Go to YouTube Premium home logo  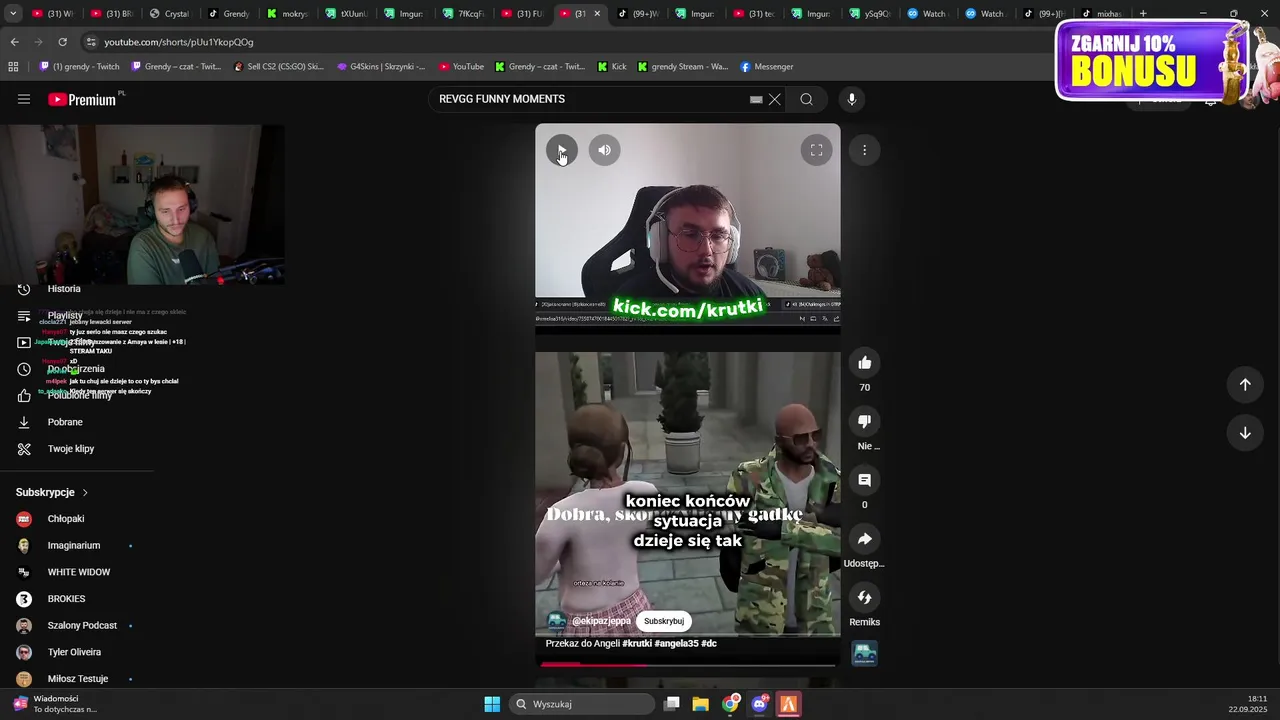[82, 99]
